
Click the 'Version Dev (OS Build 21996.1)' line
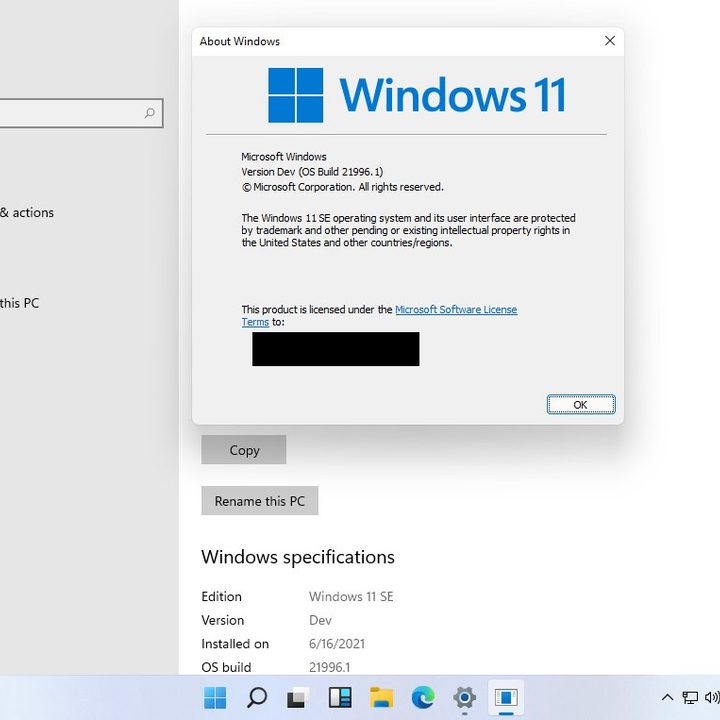(x=312, y=172)
